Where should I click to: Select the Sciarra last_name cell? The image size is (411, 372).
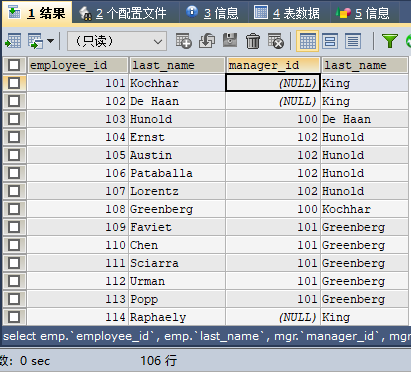coord(177,263)
